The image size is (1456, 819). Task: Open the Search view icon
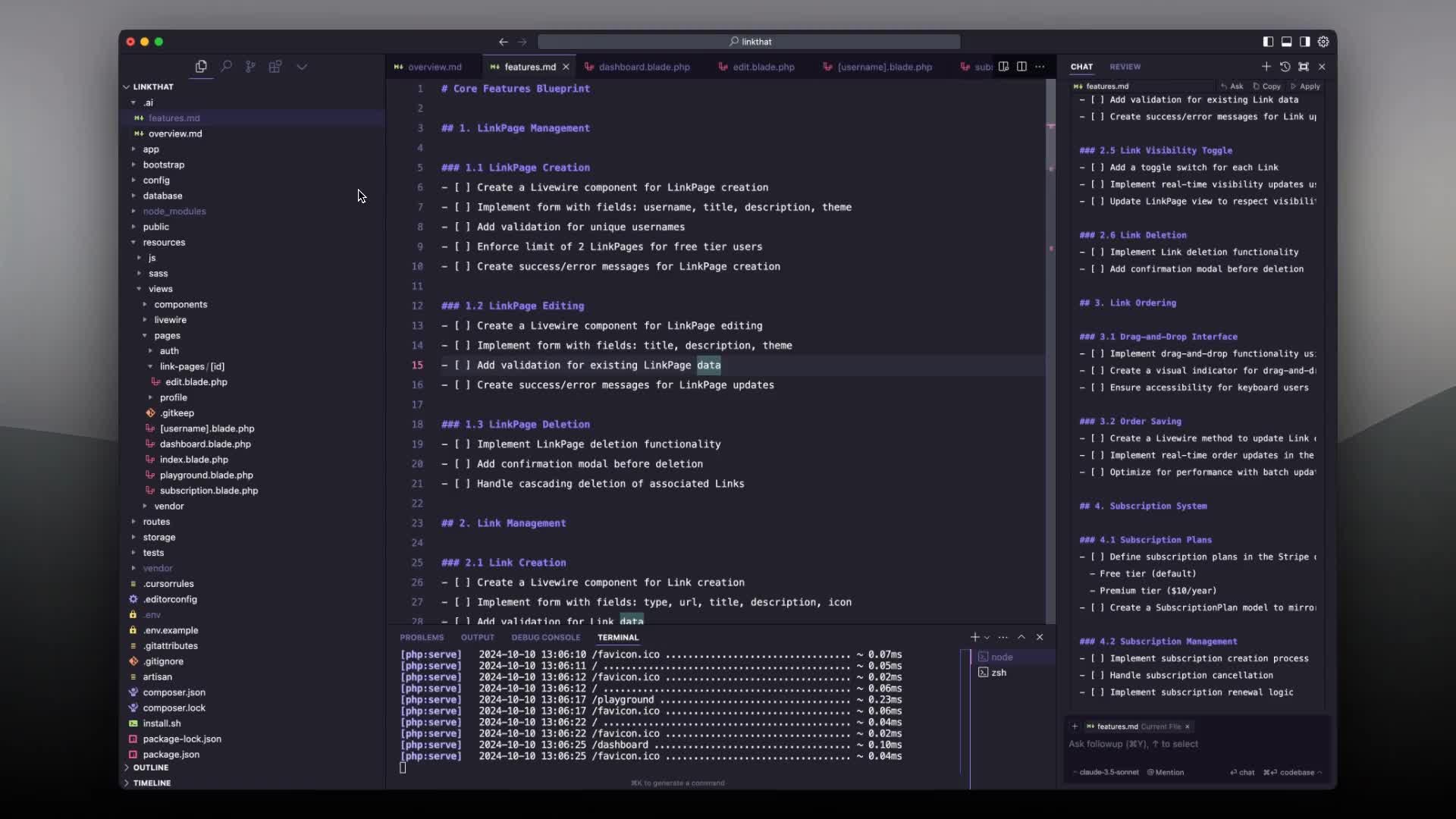[226, 67]
